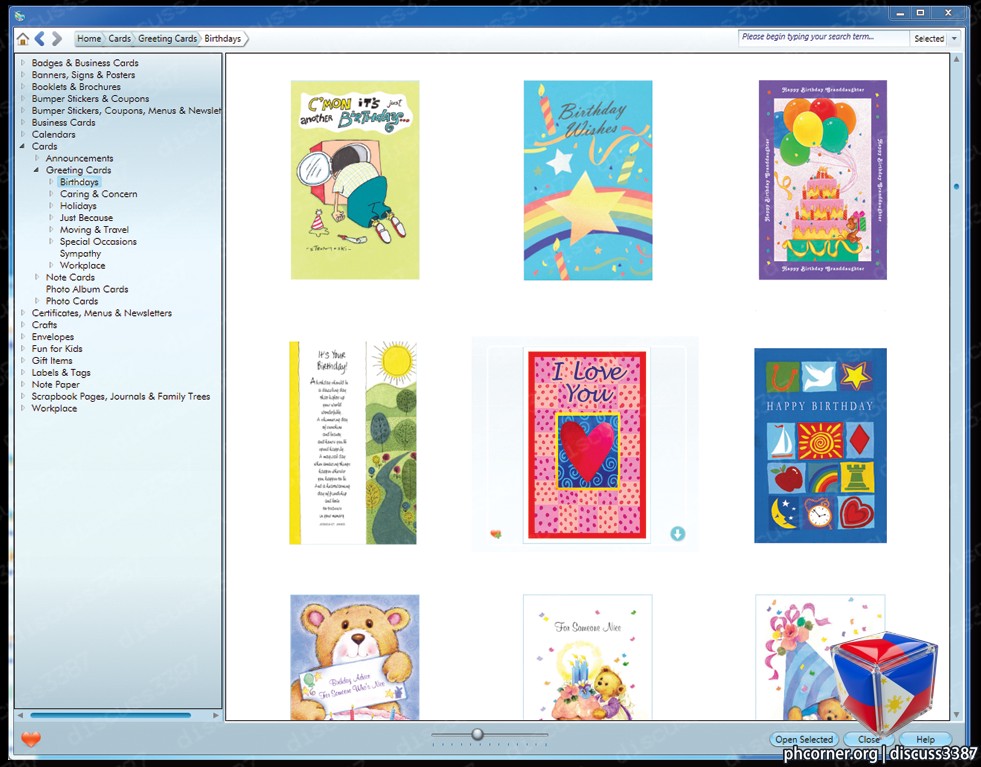Click the thumbnail zoom slider handle
This screenshot has width=981, height=767.
click(x=477, y=734)
